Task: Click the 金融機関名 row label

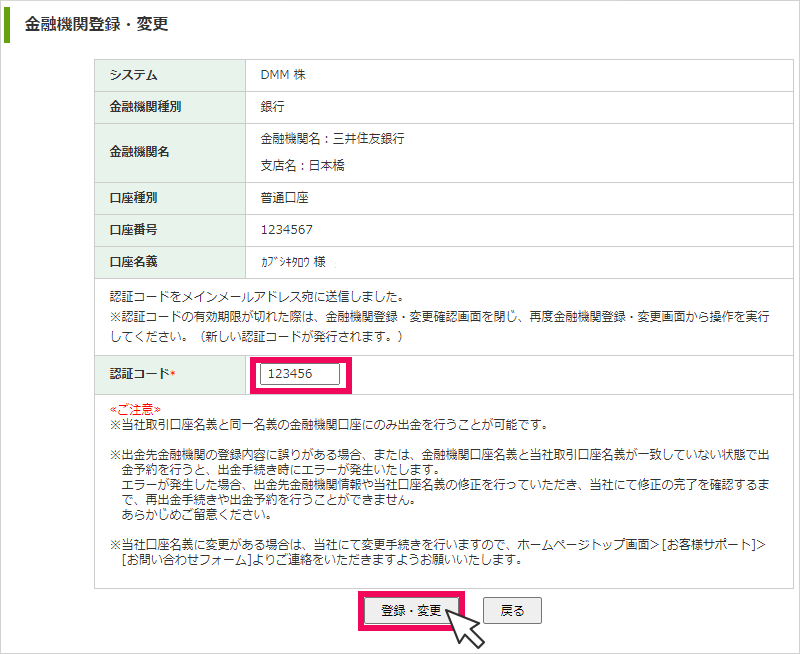Action: [139, 152]
